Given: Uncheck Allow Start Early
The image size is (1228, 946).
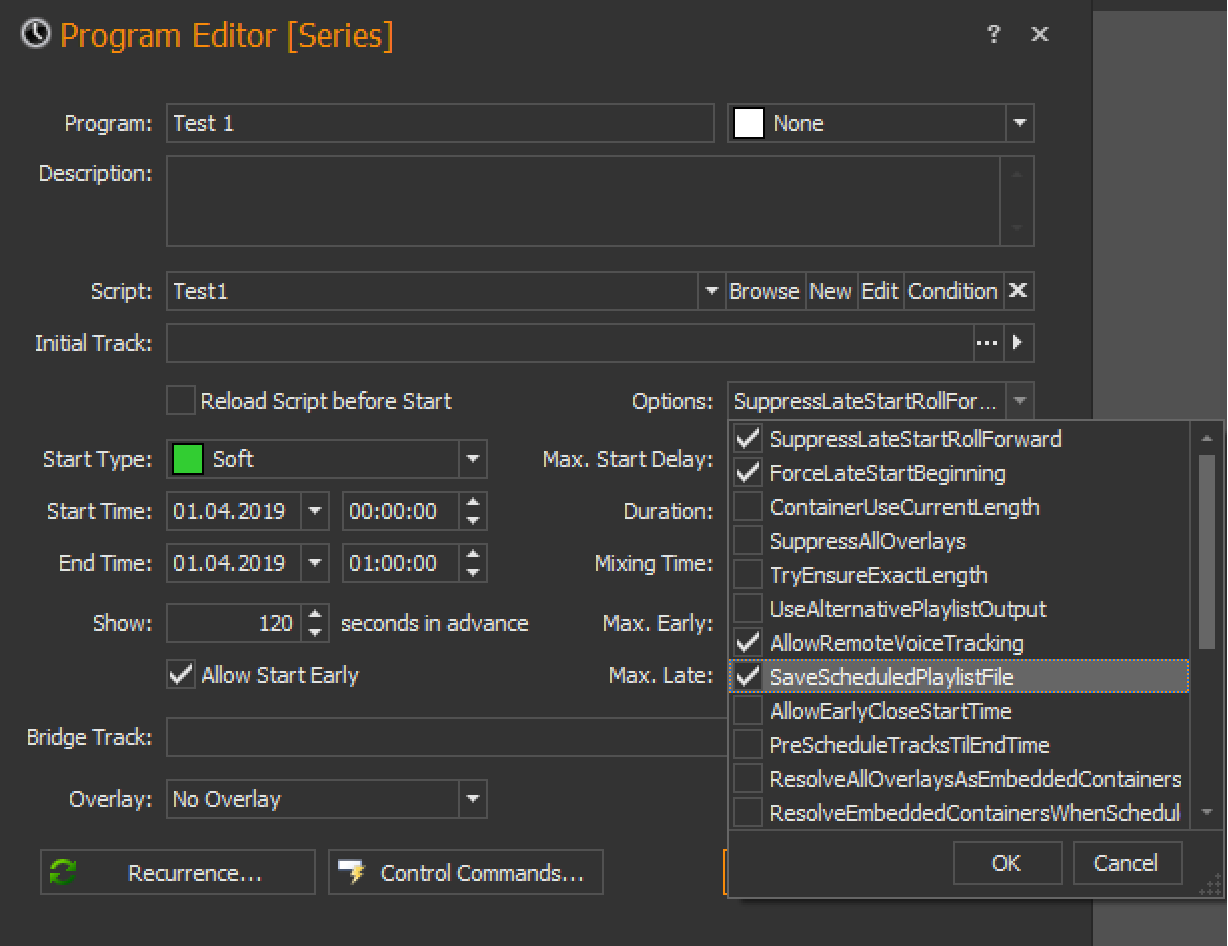Looking at the screenshot, I should coord(181,675).
